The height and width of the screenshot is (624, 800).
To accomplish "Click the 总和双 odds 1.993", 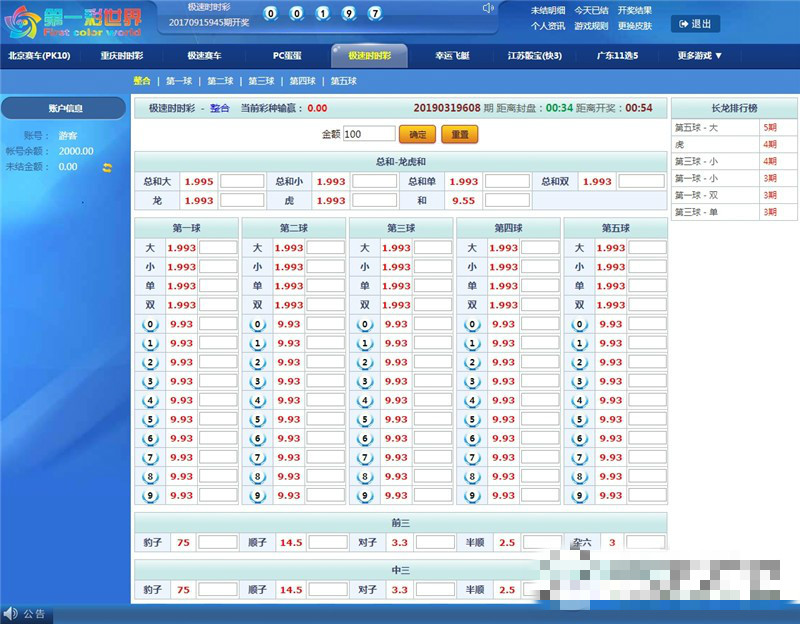I will [x=597, y=182].
